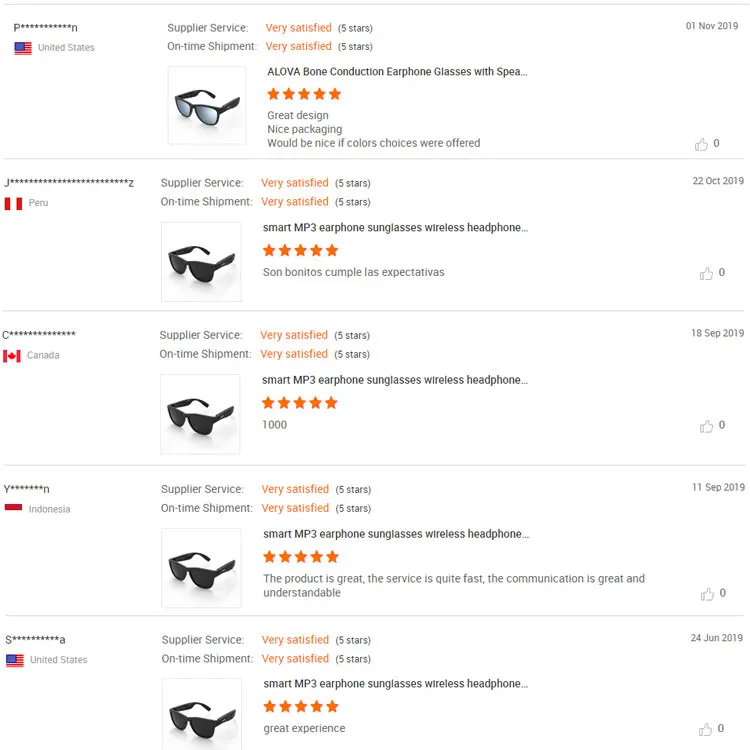
Task: Open product title link in Peru review
Action: (395, 228)
